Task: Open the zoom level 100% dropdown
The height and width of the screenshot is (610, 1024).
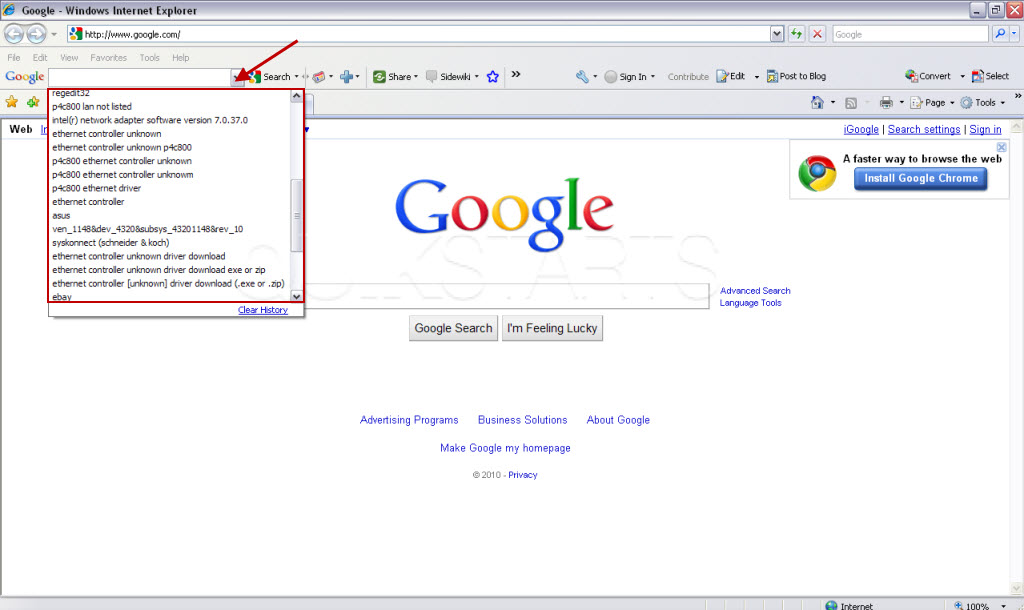Action: coord(1004,606)
